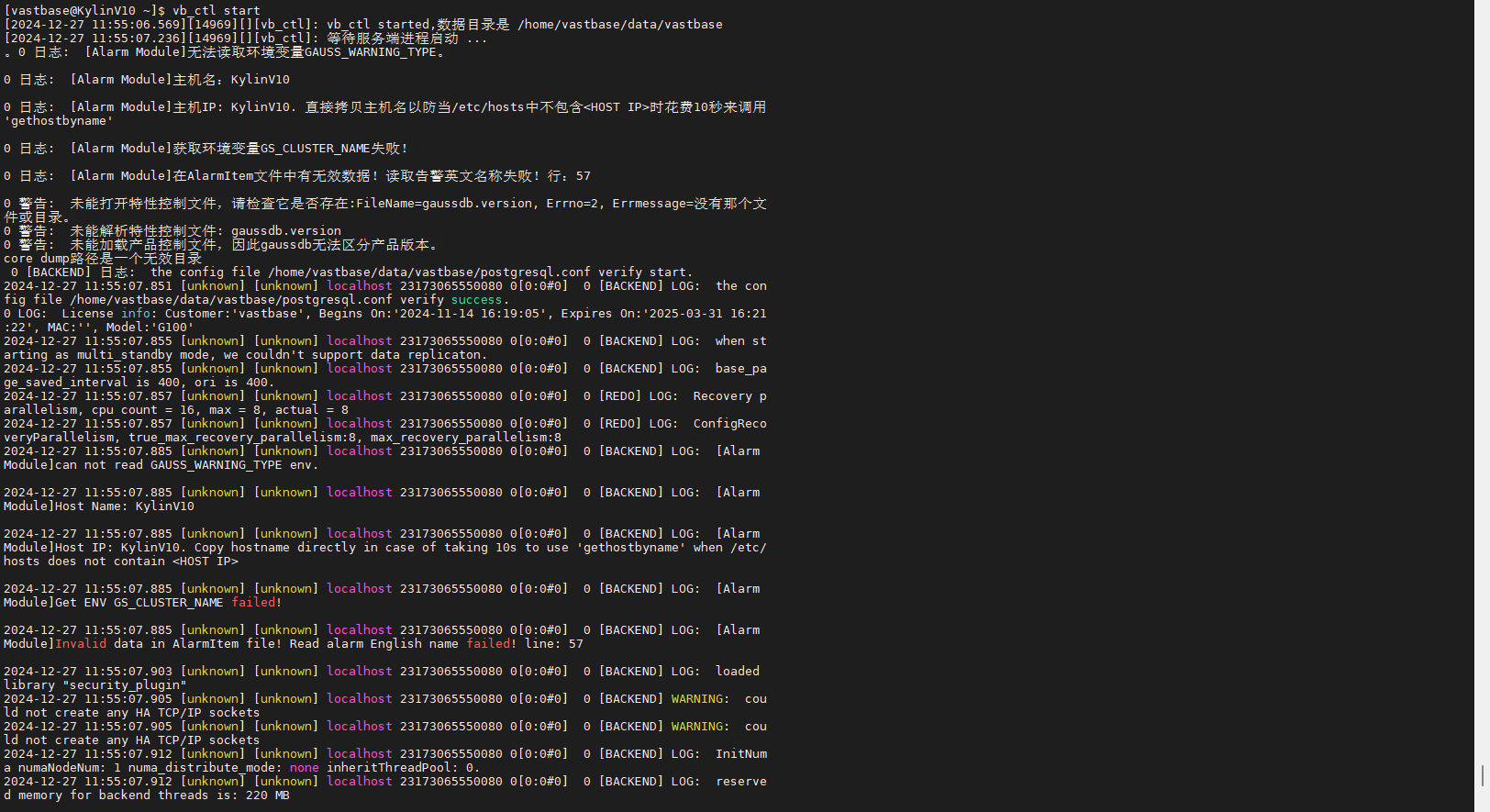Viewport: 1490px width, 812px height.
Task: Click the magenta "none" numa_distribute_mode value
Action: pyautogui.click(x=304, y=768)
